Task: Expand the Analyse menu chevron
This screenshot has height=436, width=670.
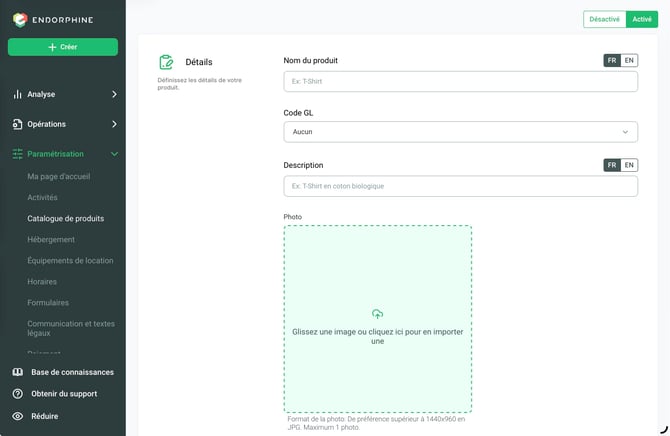Action: click(x=114, y=94)
